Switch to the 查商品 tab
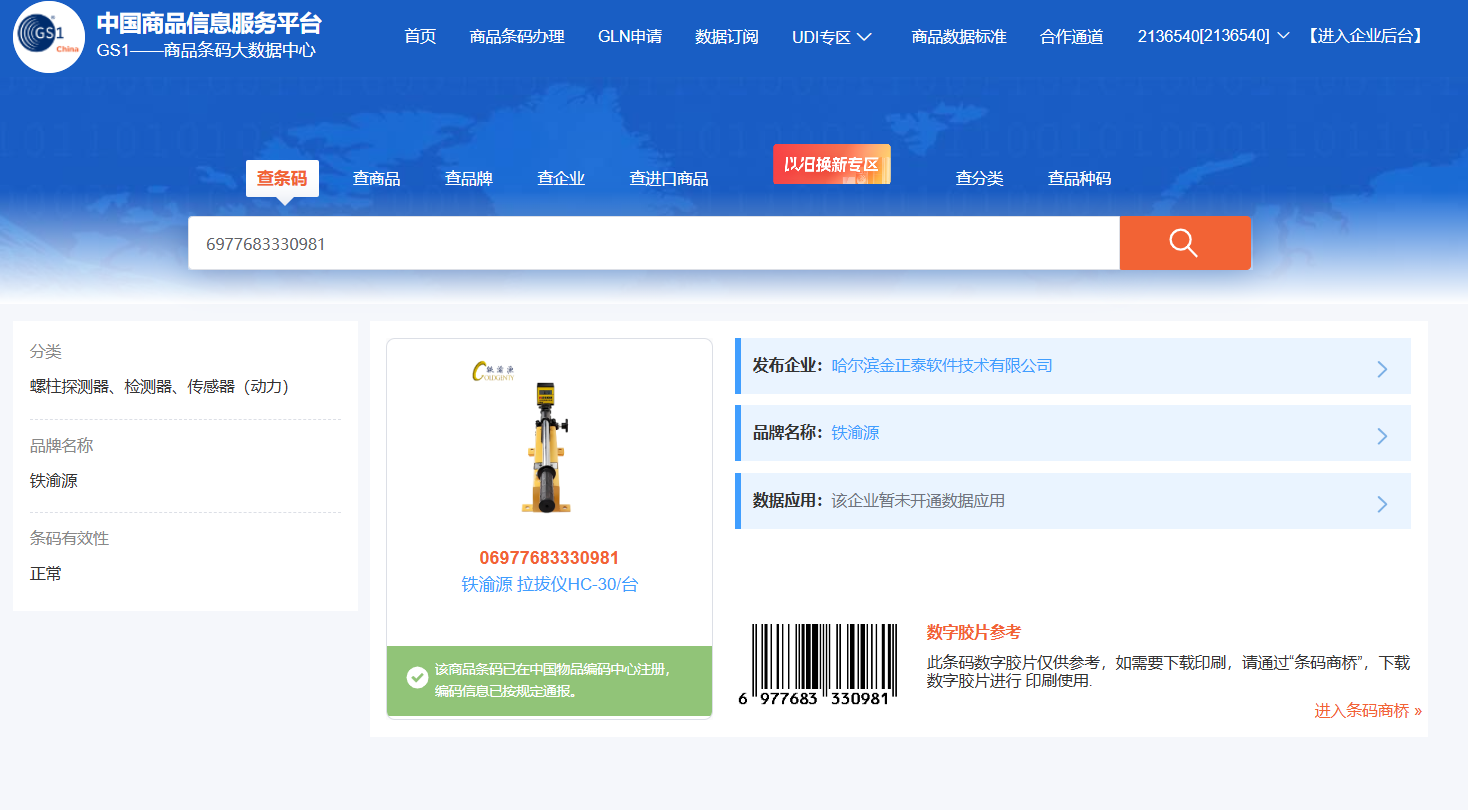This screenshot has width=1468, height=810. 377,179
